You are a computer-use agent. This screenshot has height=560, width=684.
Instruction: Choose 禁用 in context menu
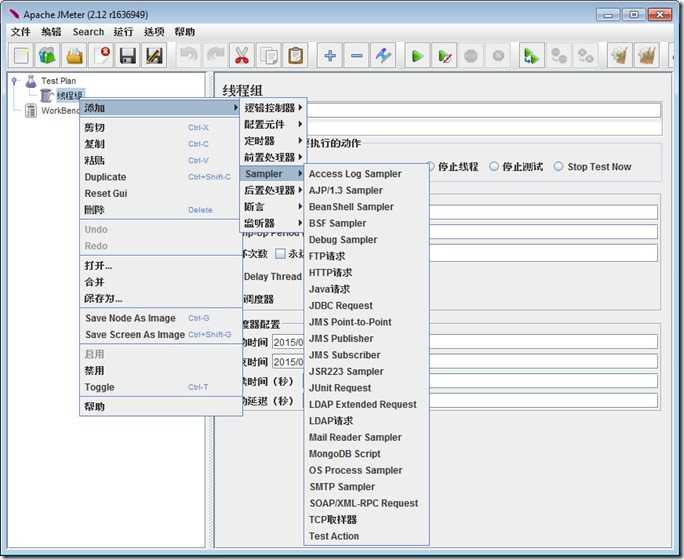pos(160,371)
